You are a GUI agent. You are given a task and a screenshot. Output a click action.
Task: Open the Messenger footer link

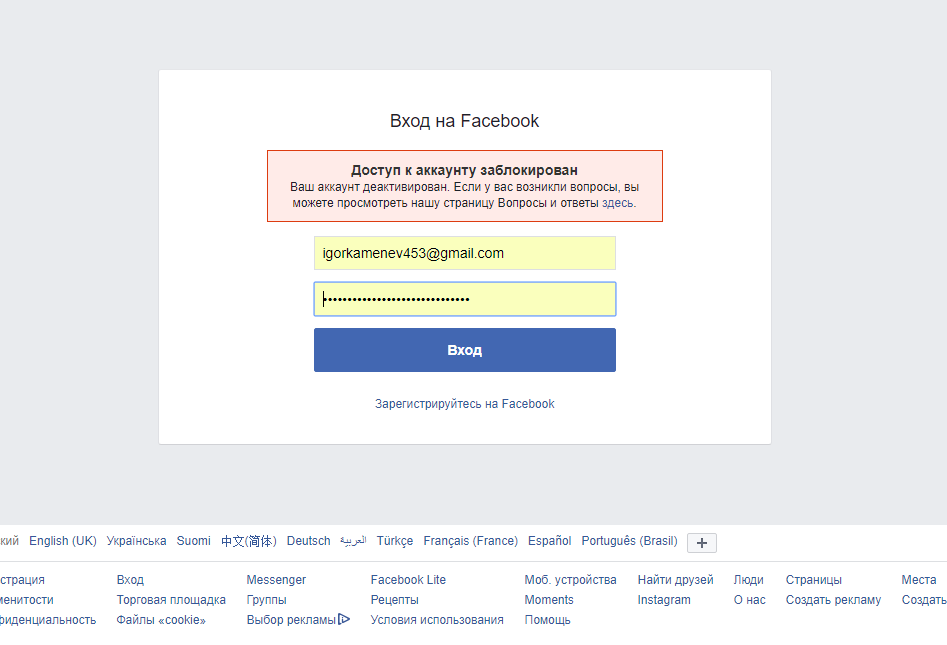click(276, 580)
